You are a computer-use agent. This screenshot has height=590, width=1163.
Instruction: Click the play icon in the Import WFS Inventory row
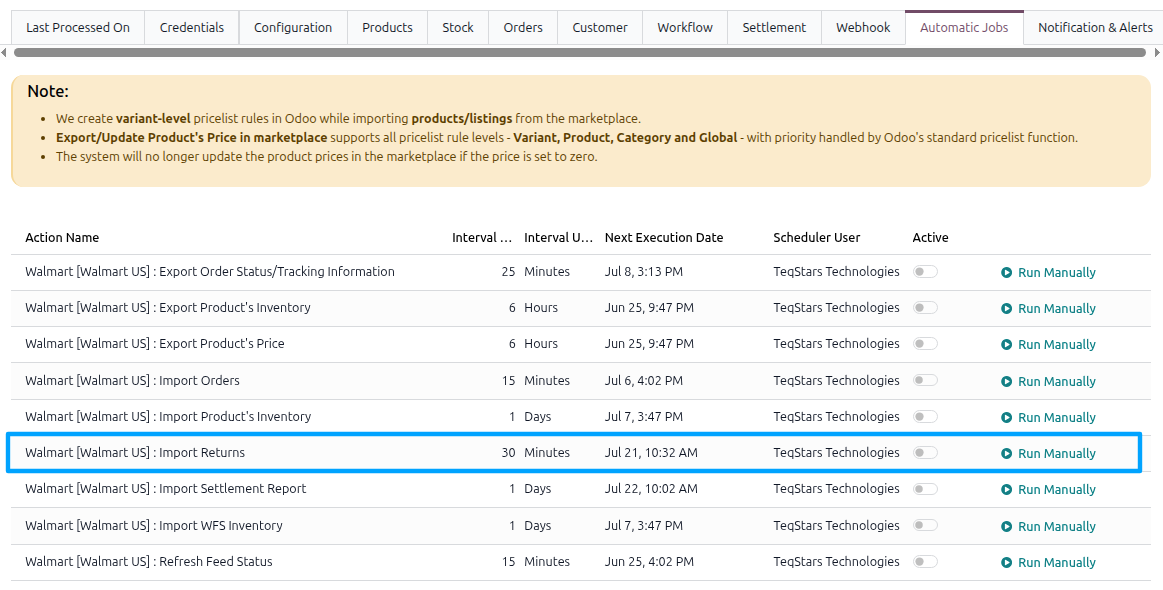(1006, 527)
